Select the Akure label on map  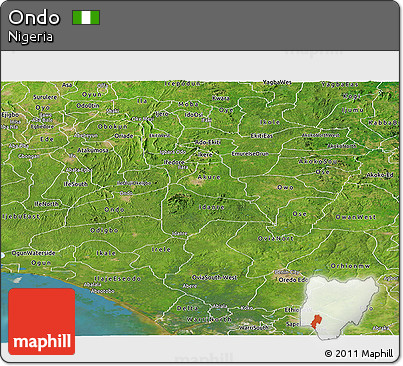coord(209,177)
